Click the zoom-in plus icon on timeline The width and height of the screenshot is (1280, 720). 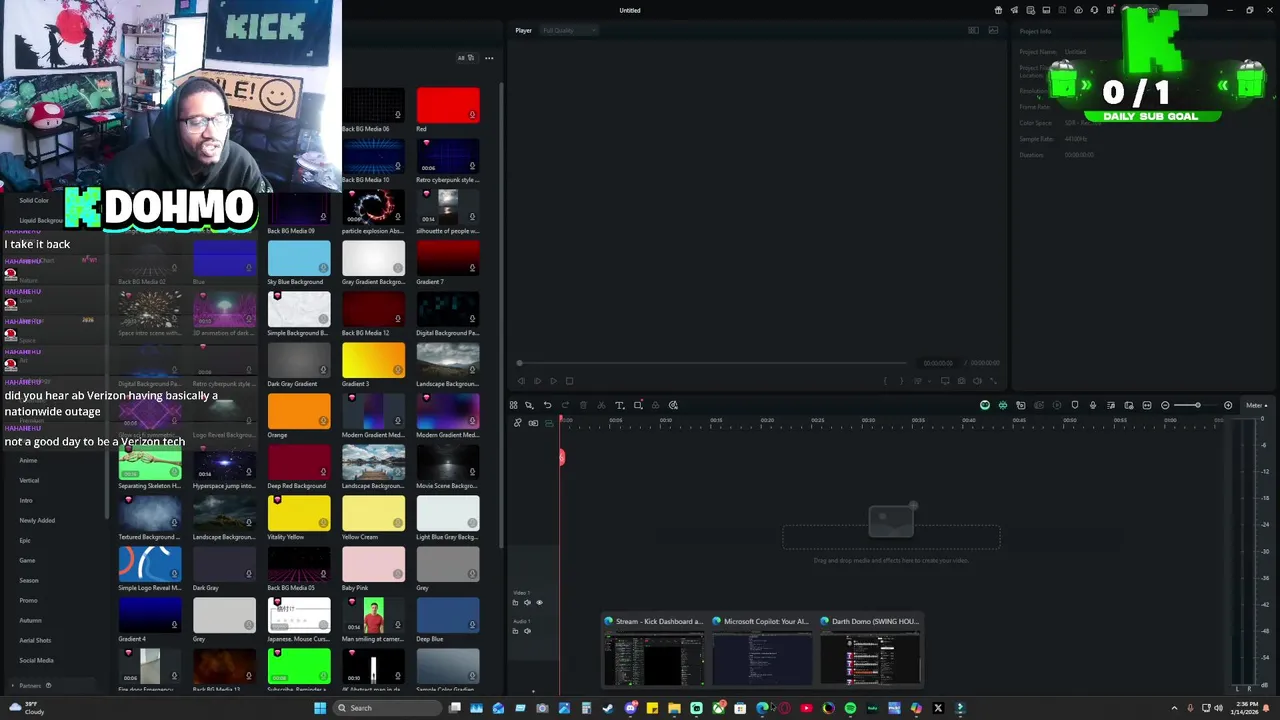(x=1228, y=405)
